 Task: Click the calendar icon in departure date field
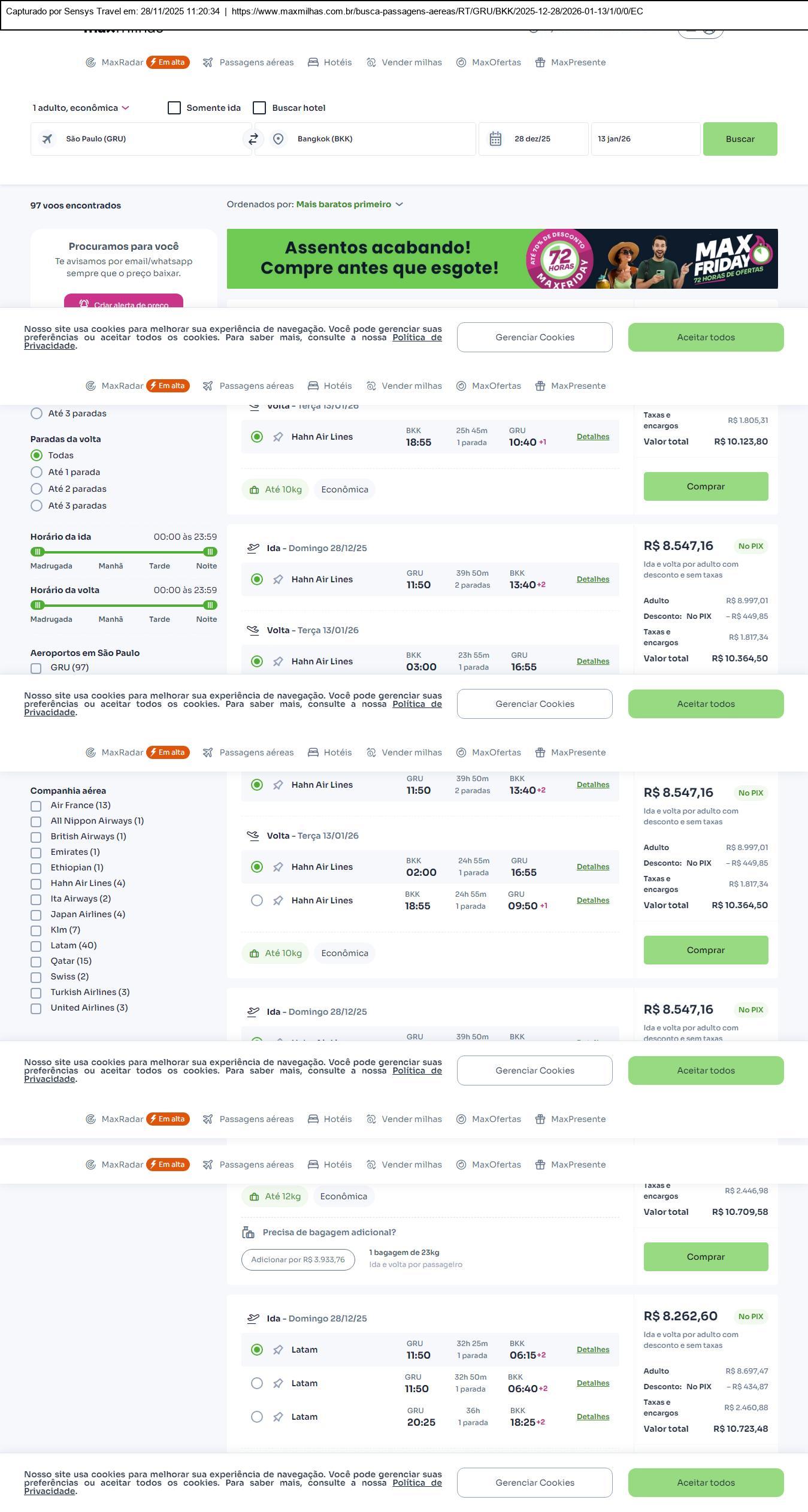[495, 139]
